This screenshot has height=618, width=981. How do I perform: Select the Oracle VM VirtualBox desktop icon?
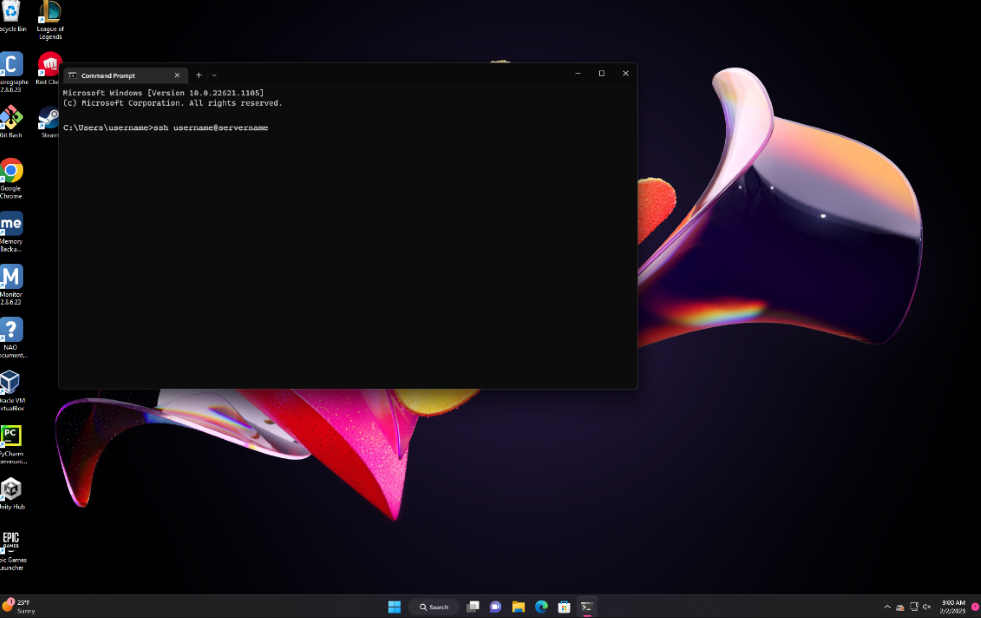tap(11, 391)
